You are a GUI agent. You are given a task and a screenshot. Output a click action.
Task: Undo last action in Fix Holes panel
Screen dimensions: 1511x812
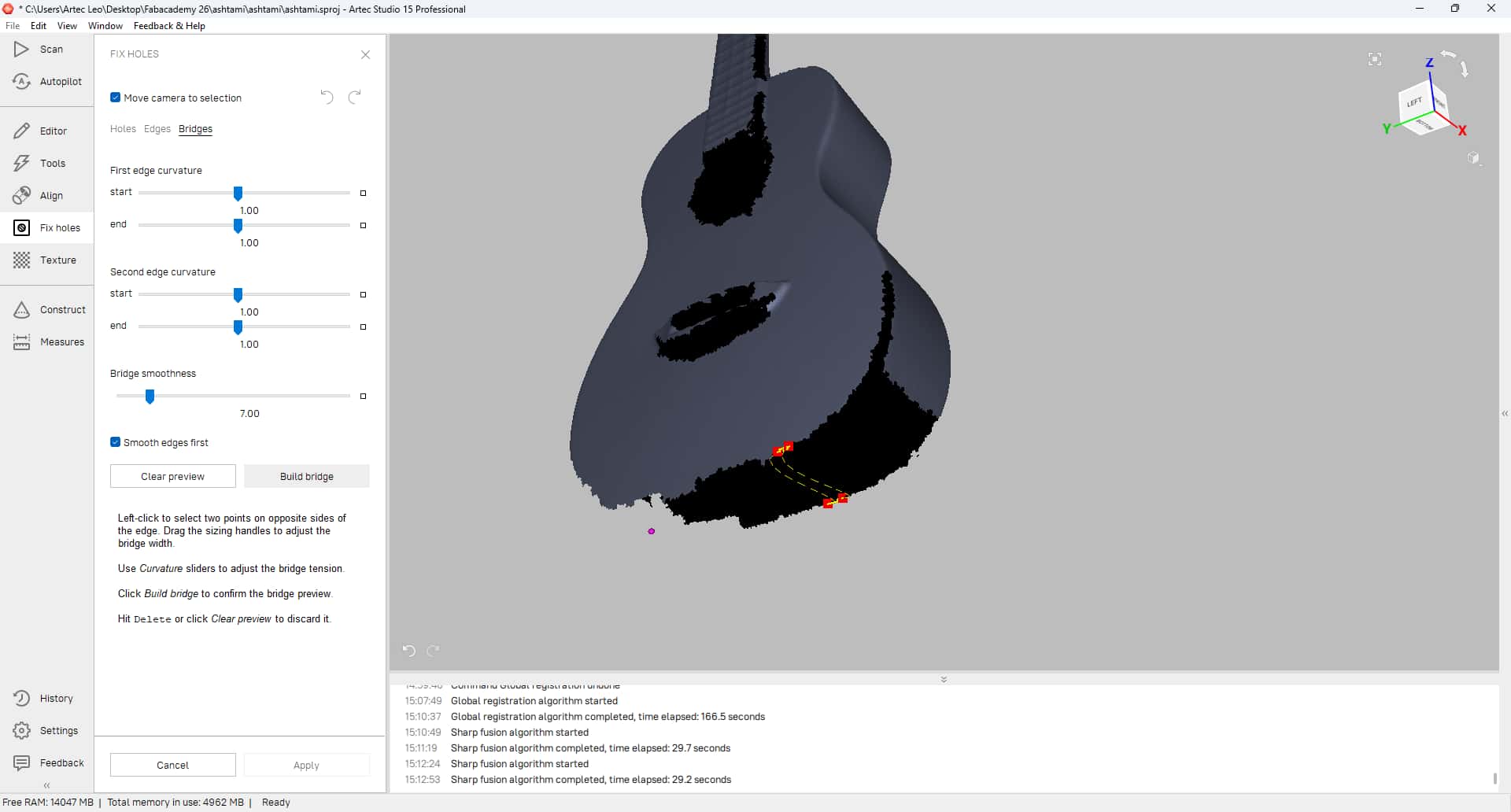(327, 97)
